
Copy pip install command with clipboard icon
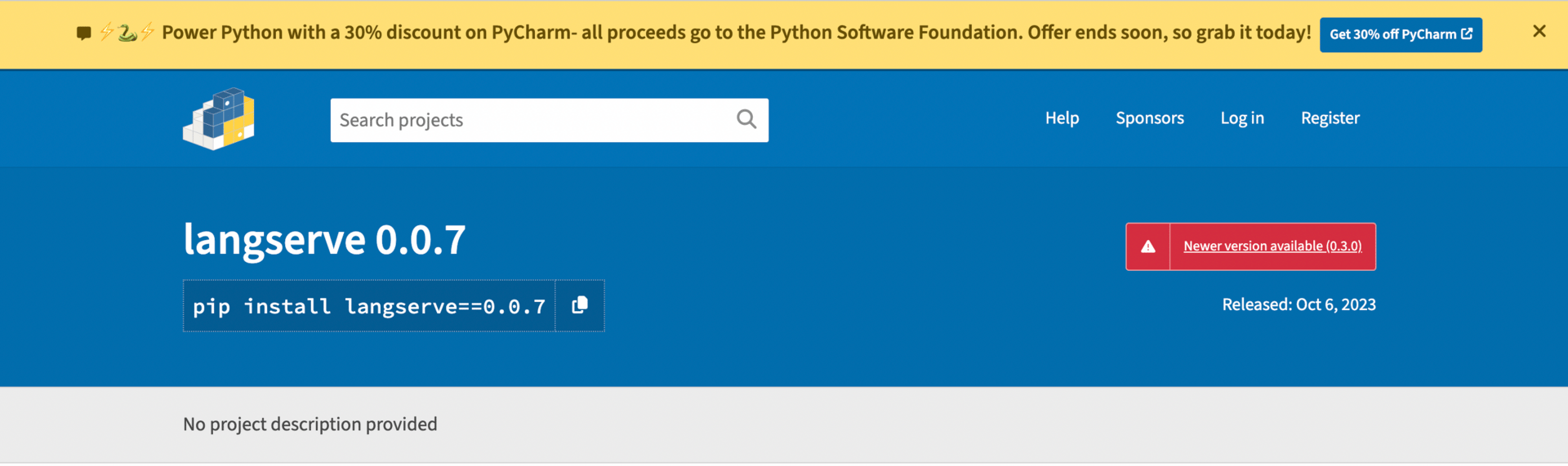click(580, 305)
